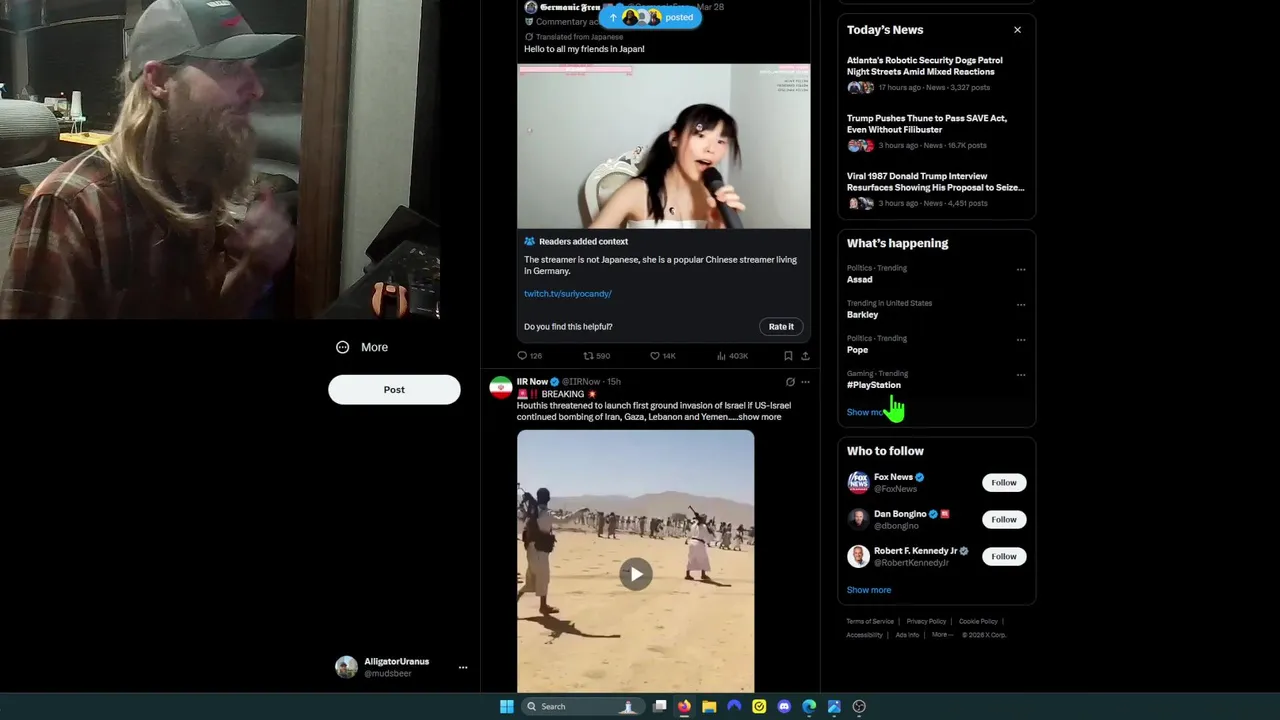Screen dimensions: 1280x720
Task: Open NordVPN taskbar icon
Action: pyautogui.click(x=734, y=707)
